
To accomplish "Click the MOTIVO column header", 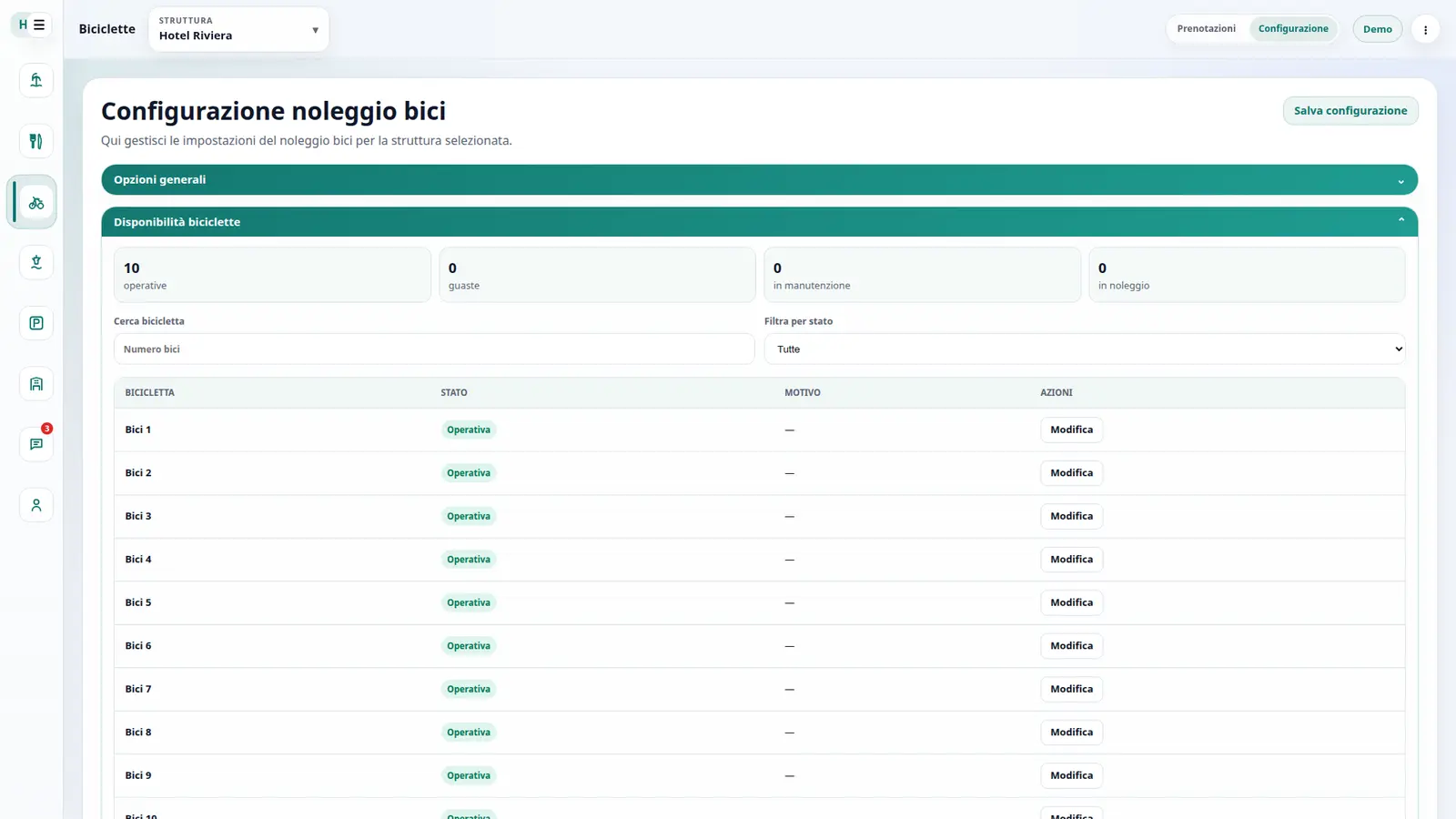I will 803,393.
